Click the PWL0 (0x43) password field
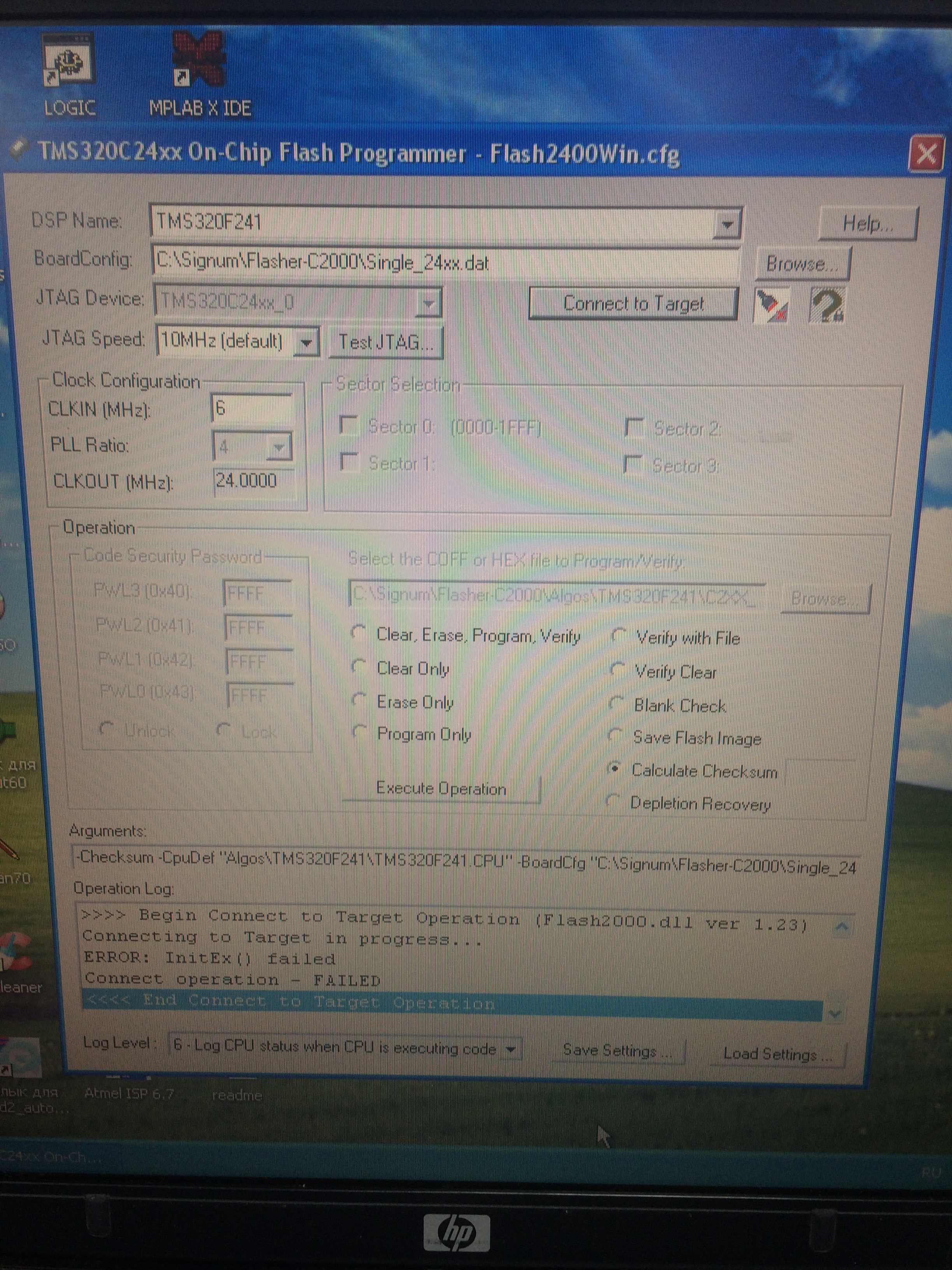Screen dimensions: 952x1270 pos(261,696)
